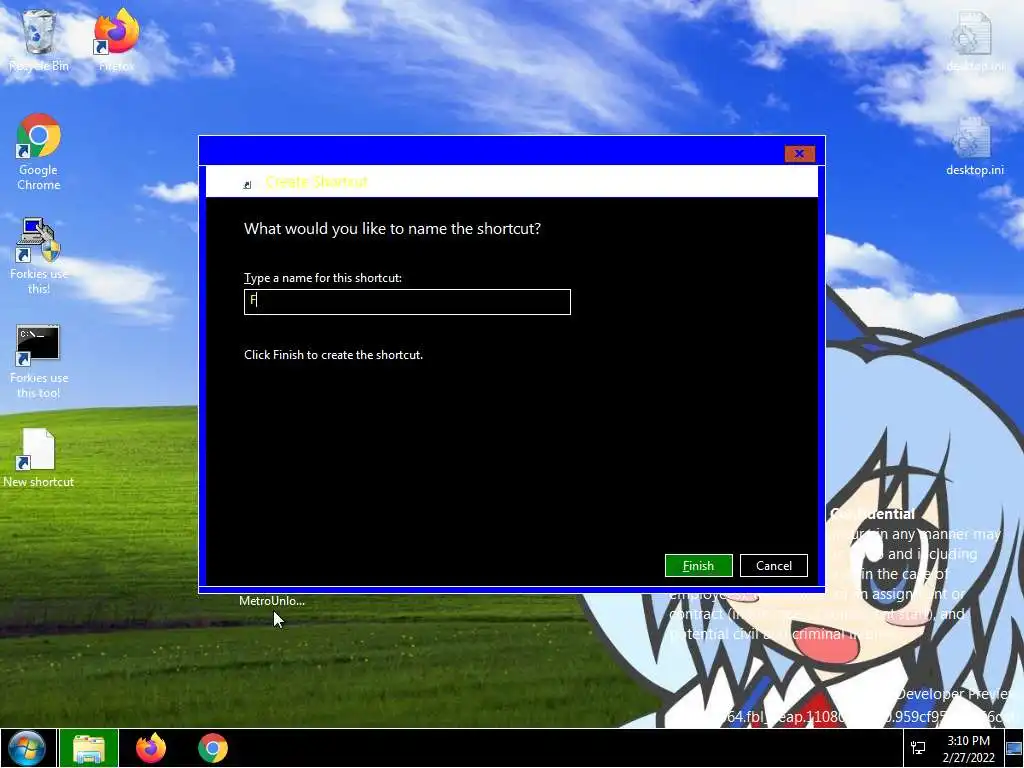The height and width of the screenshot is (768, 1024).
Task: Open the Start menu orb
Action: (x=27, y=748)
